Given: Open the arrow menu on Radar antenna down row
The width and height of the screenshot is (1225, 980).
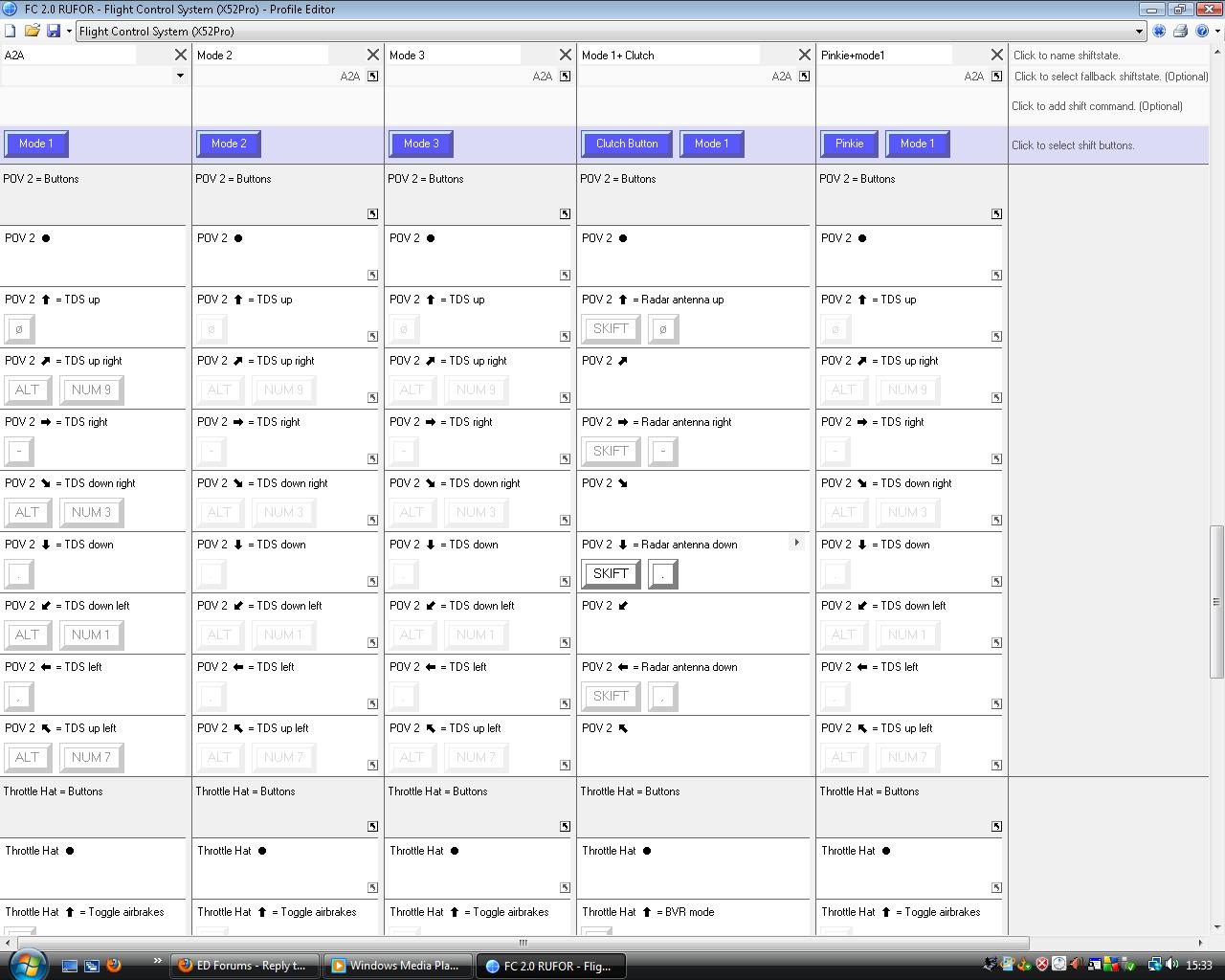Looking at the screenshot, I should (x=796, y=543).
